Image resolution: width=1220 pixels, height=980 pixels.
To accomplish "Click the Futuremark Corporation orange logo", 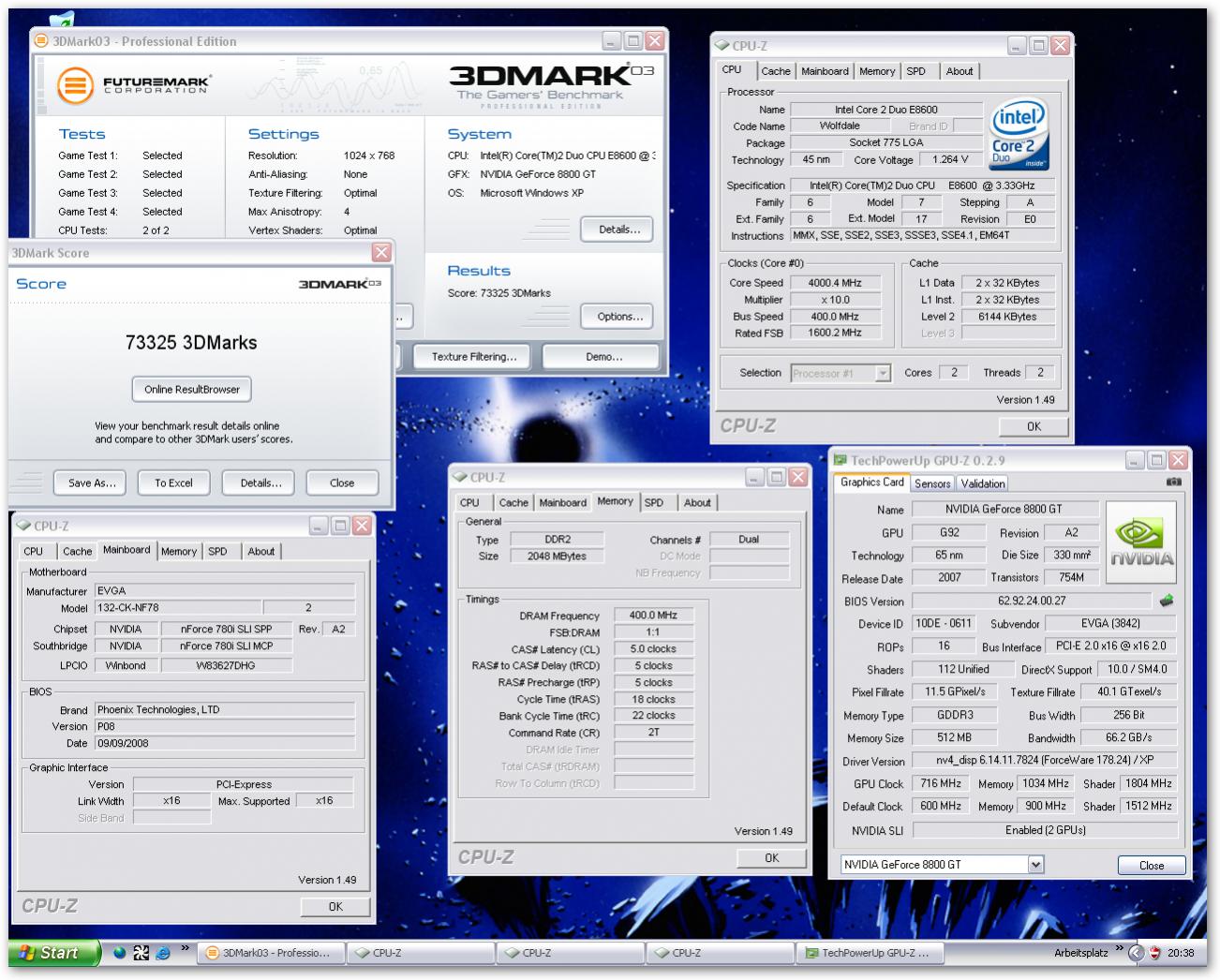I will [76, 85].
